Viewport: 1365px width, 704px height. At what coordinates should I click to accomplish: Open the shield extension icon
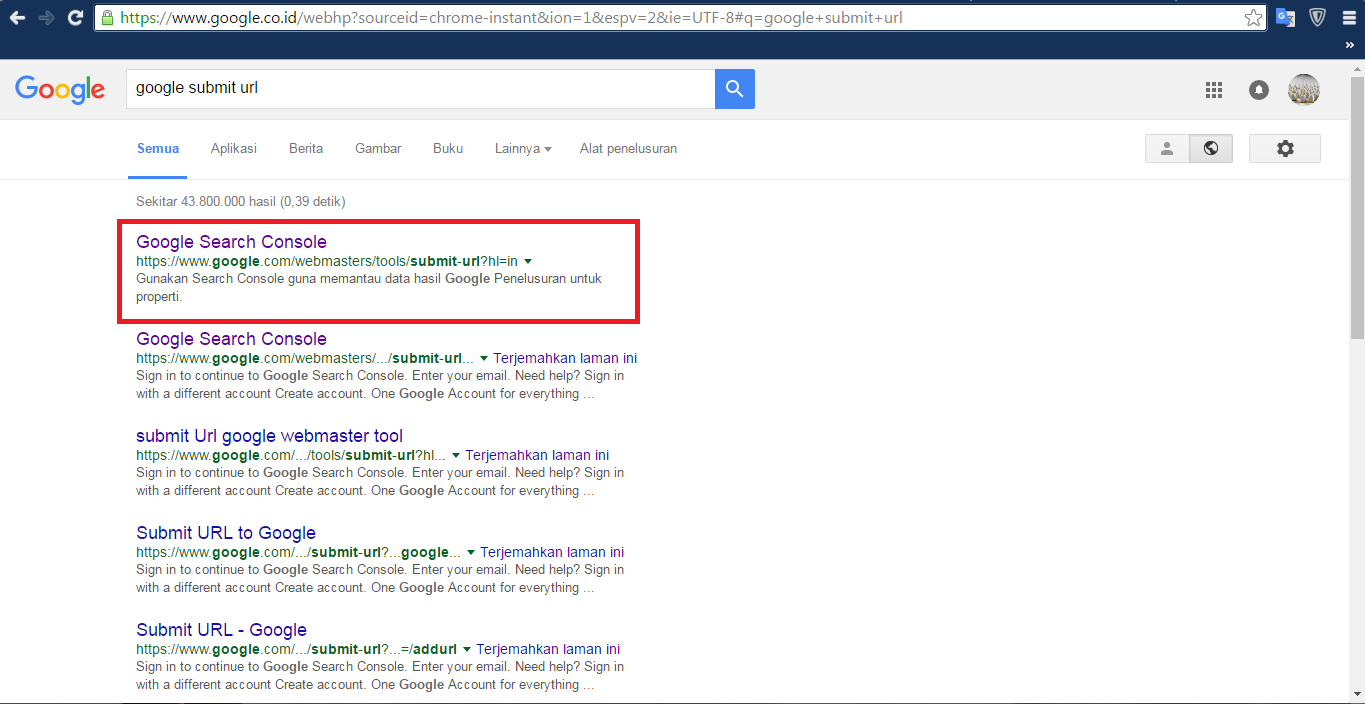tap(1318, 17)
